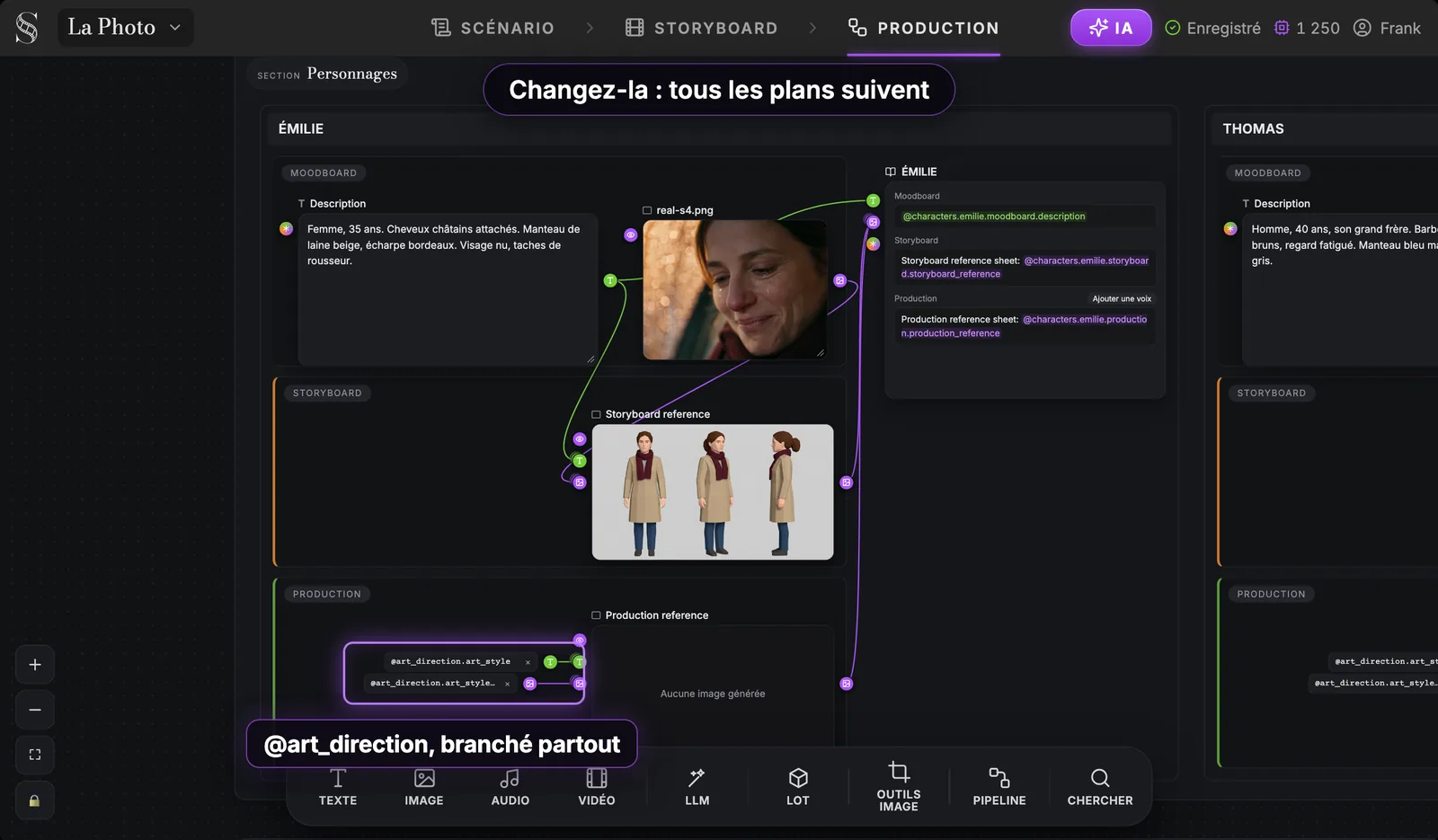Click the ÉMILIE character card title
Screen dimensions: 1438x840
[301, 128]
